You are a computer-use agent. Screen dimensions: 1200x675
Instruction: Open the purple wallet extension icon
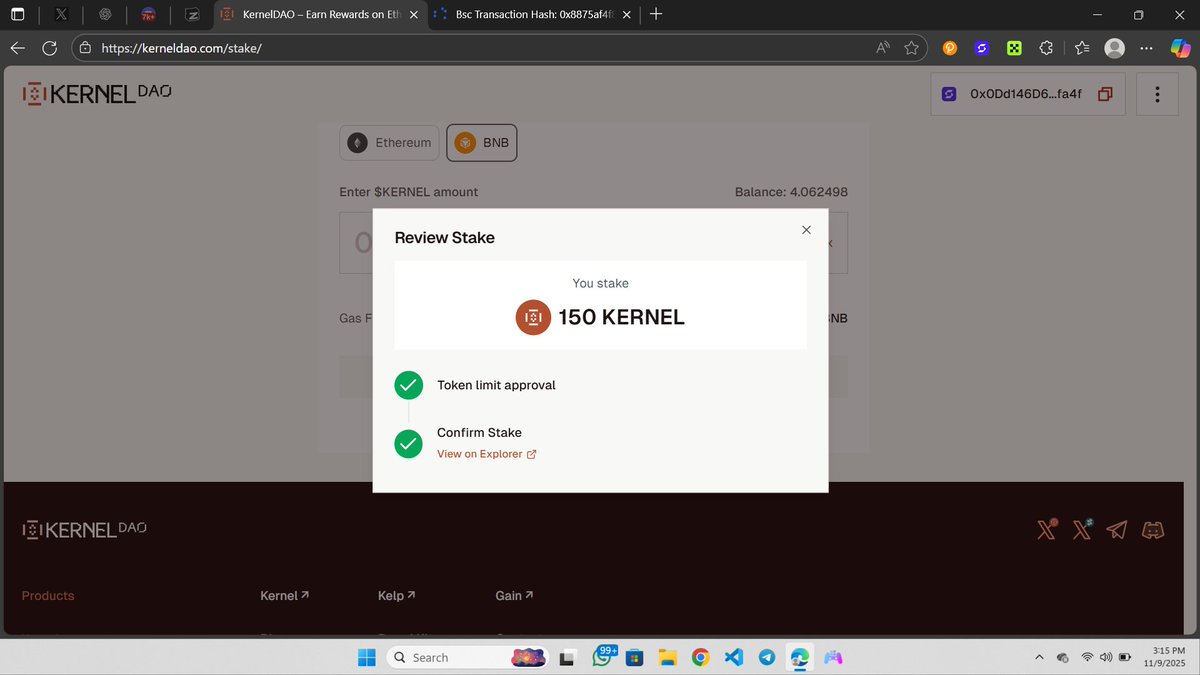click(x=982, y=47)
